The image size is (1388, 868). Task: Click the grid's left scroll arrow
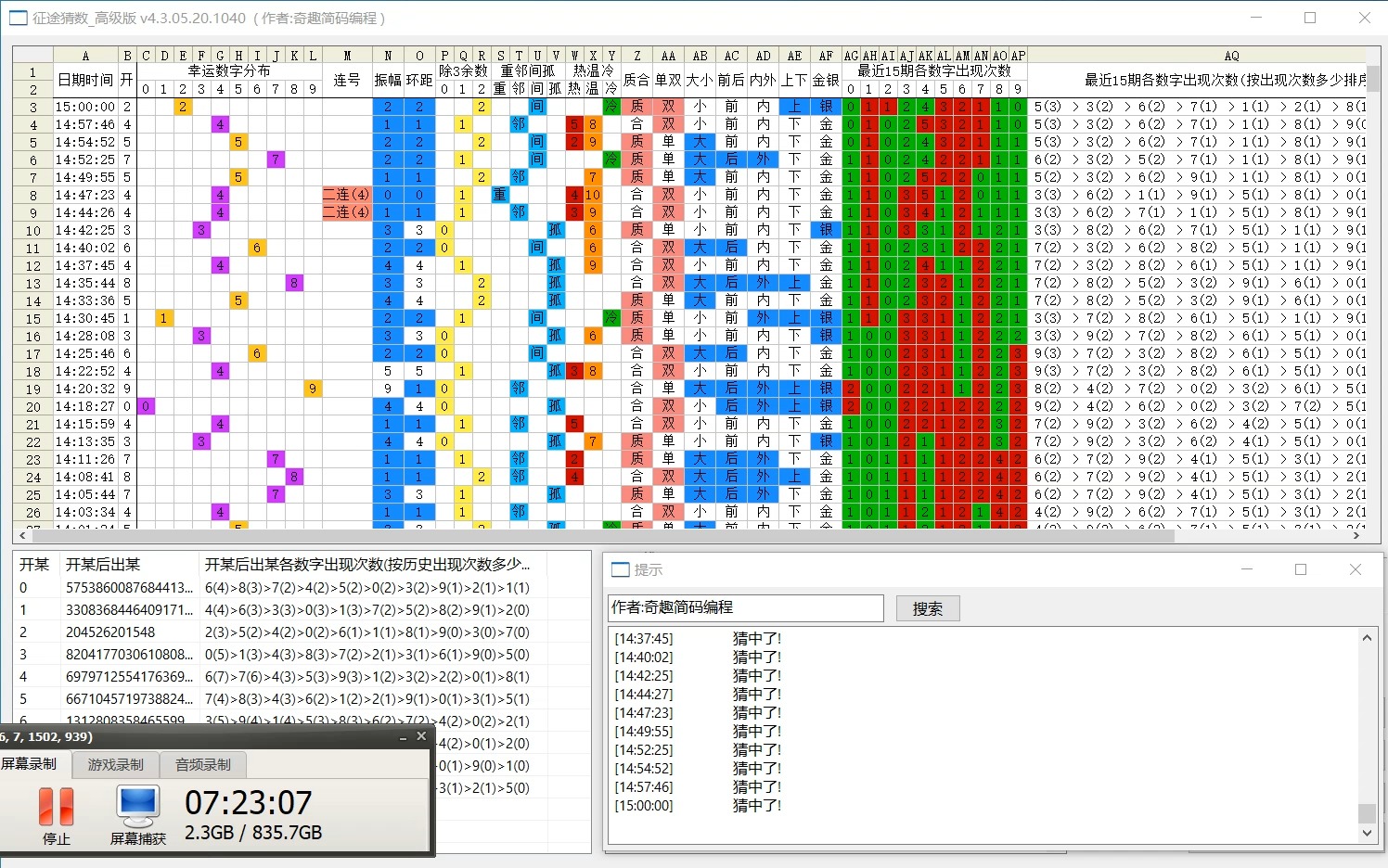click(21, 535)
